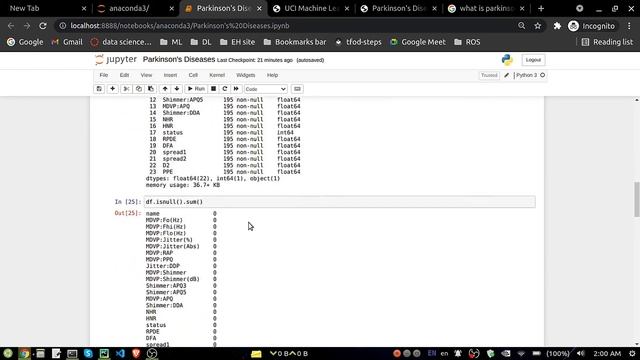Cut selected cells with scissors icon
Viewport: 640px width, 360px height.
(x=126, y=89)
